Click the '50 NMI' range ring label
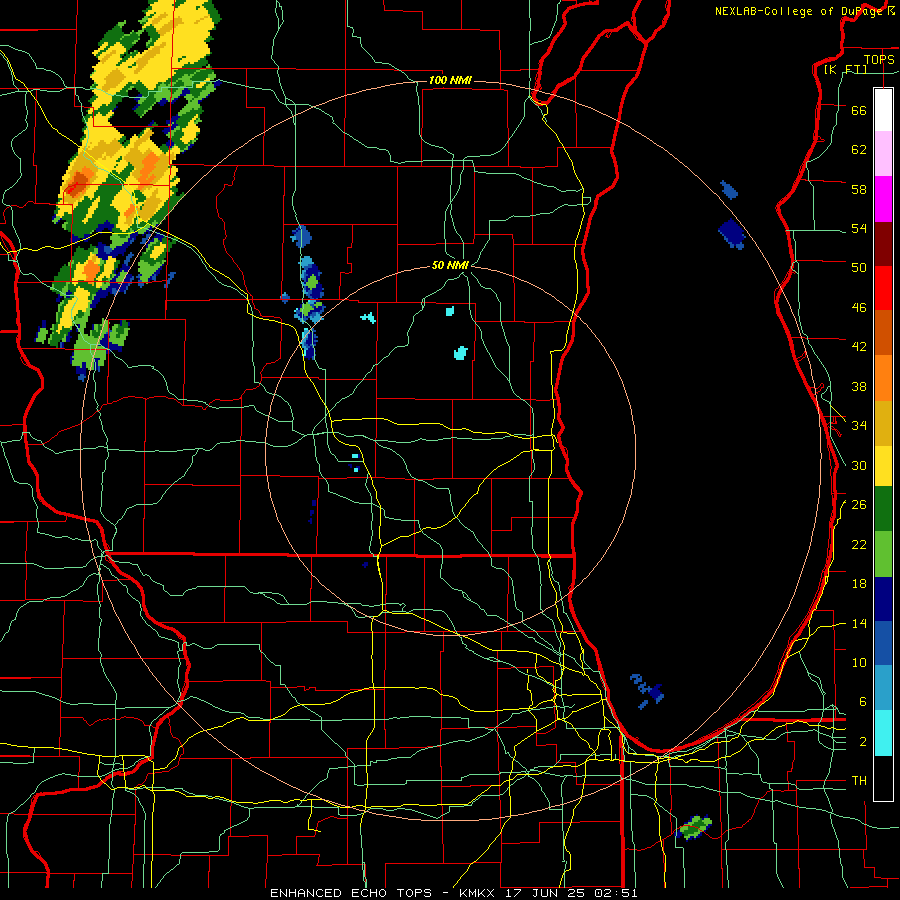This screenshot has width=900, height=900. point(450,265)
